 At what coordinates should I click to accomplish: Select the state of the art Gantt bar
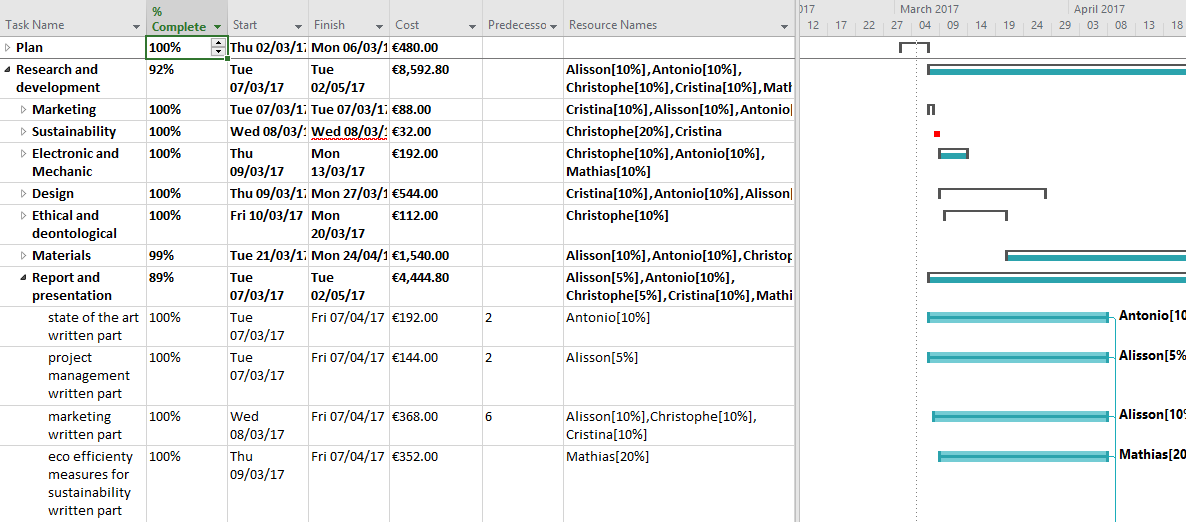pos(1018,317)
